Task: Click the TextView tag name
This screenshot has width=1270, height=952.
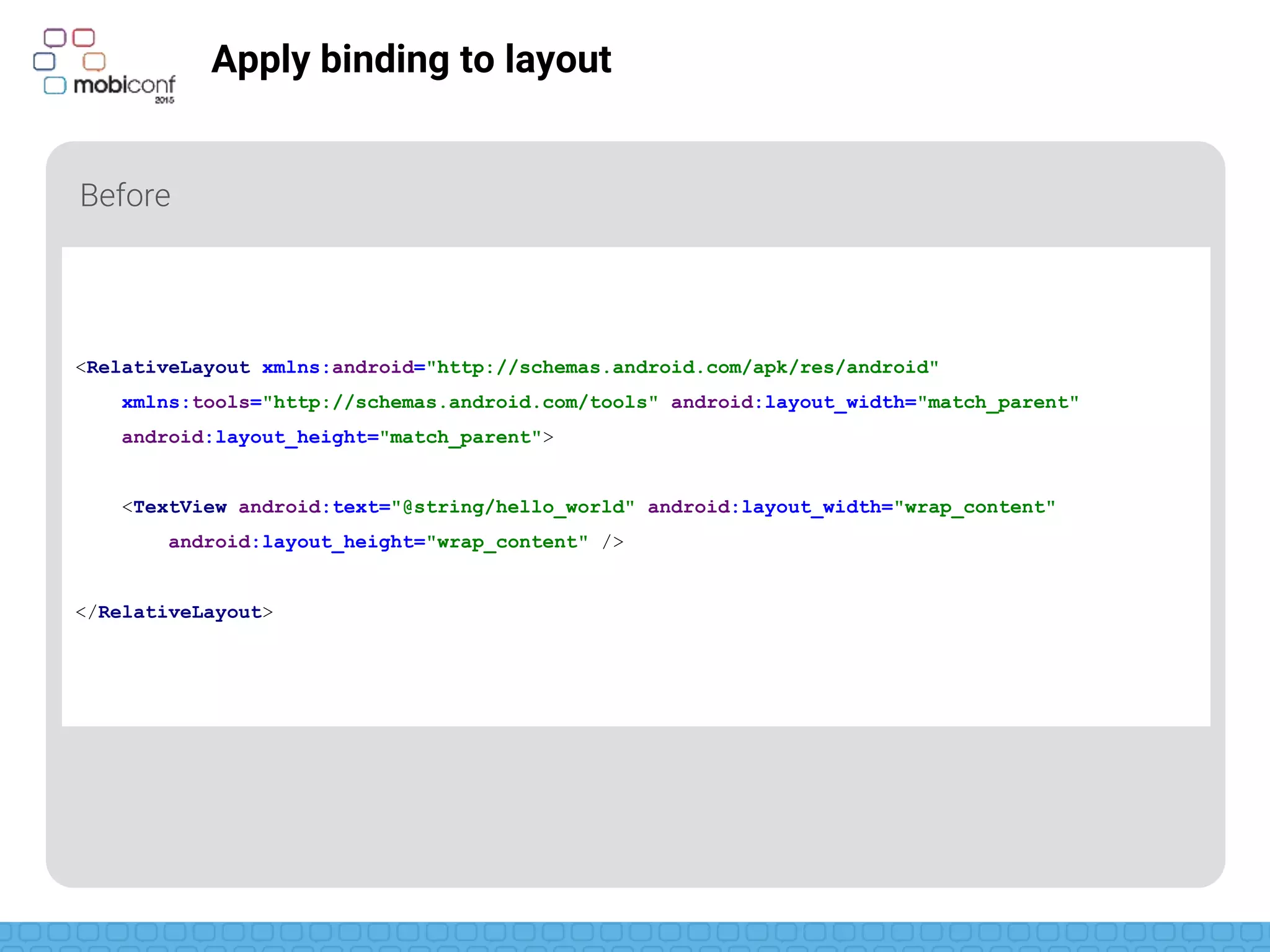Action: tap(180, 508)
